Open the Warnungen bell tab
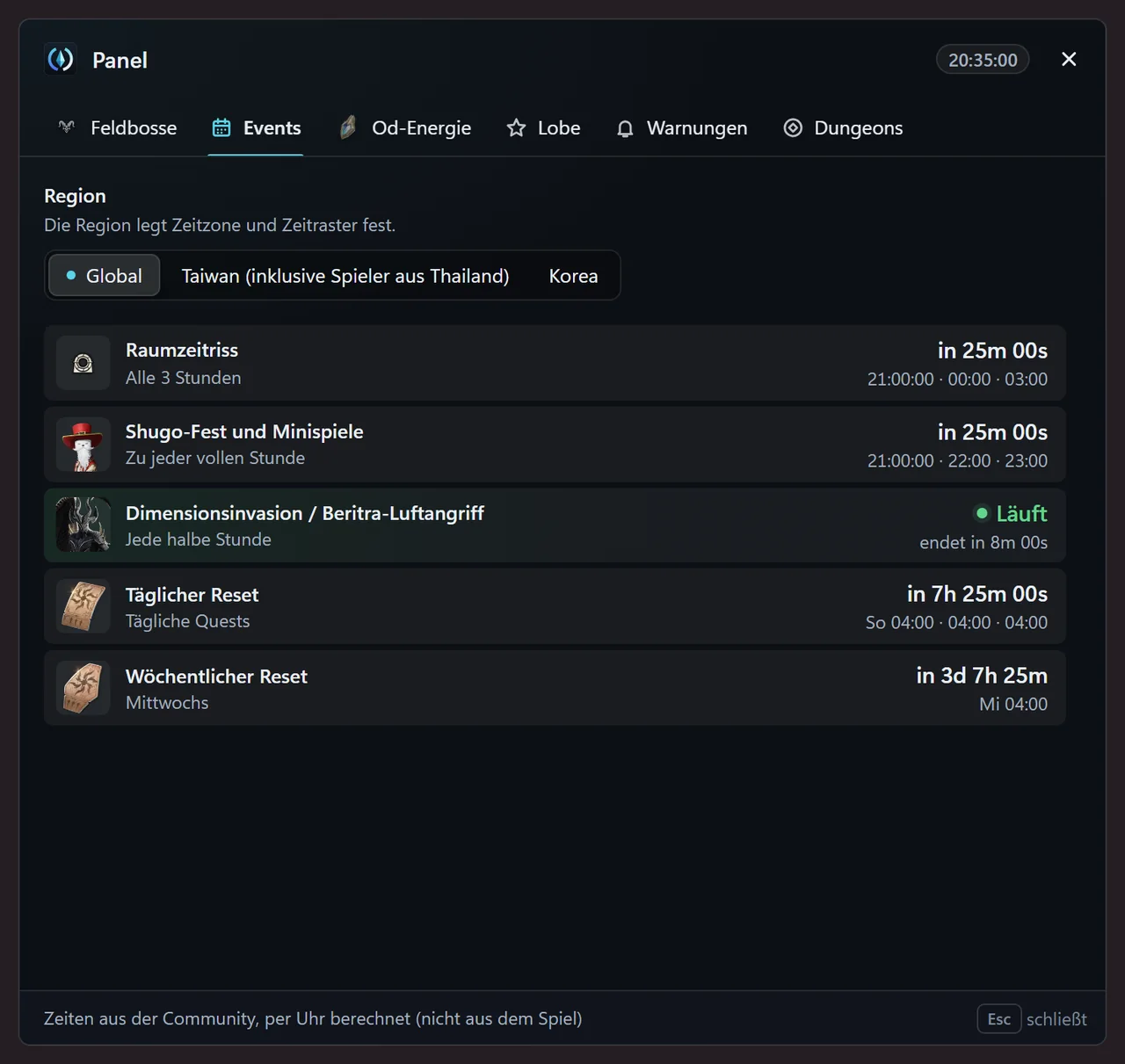 point(681,128)
